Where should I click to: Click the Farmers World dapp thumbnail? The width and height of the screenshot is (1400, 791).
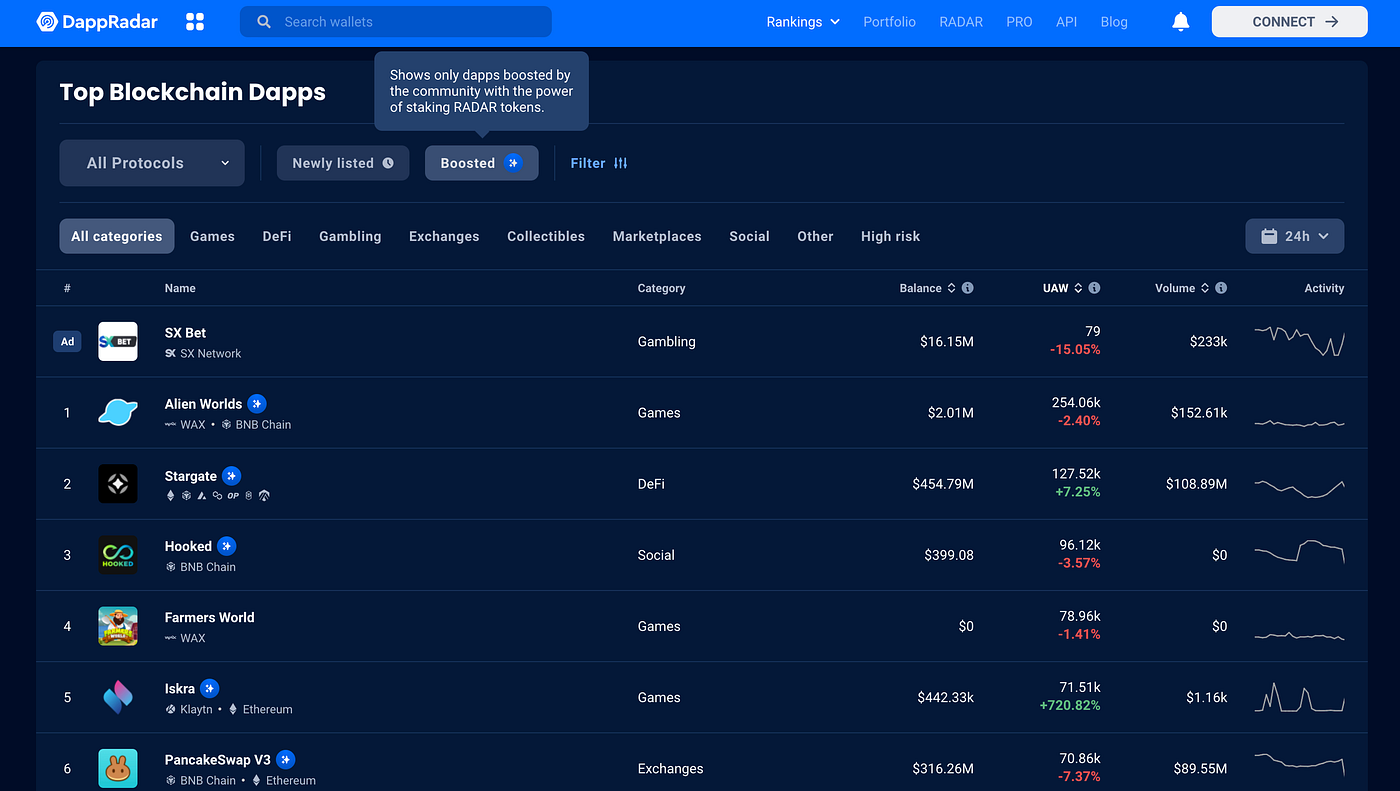point(118,626)
